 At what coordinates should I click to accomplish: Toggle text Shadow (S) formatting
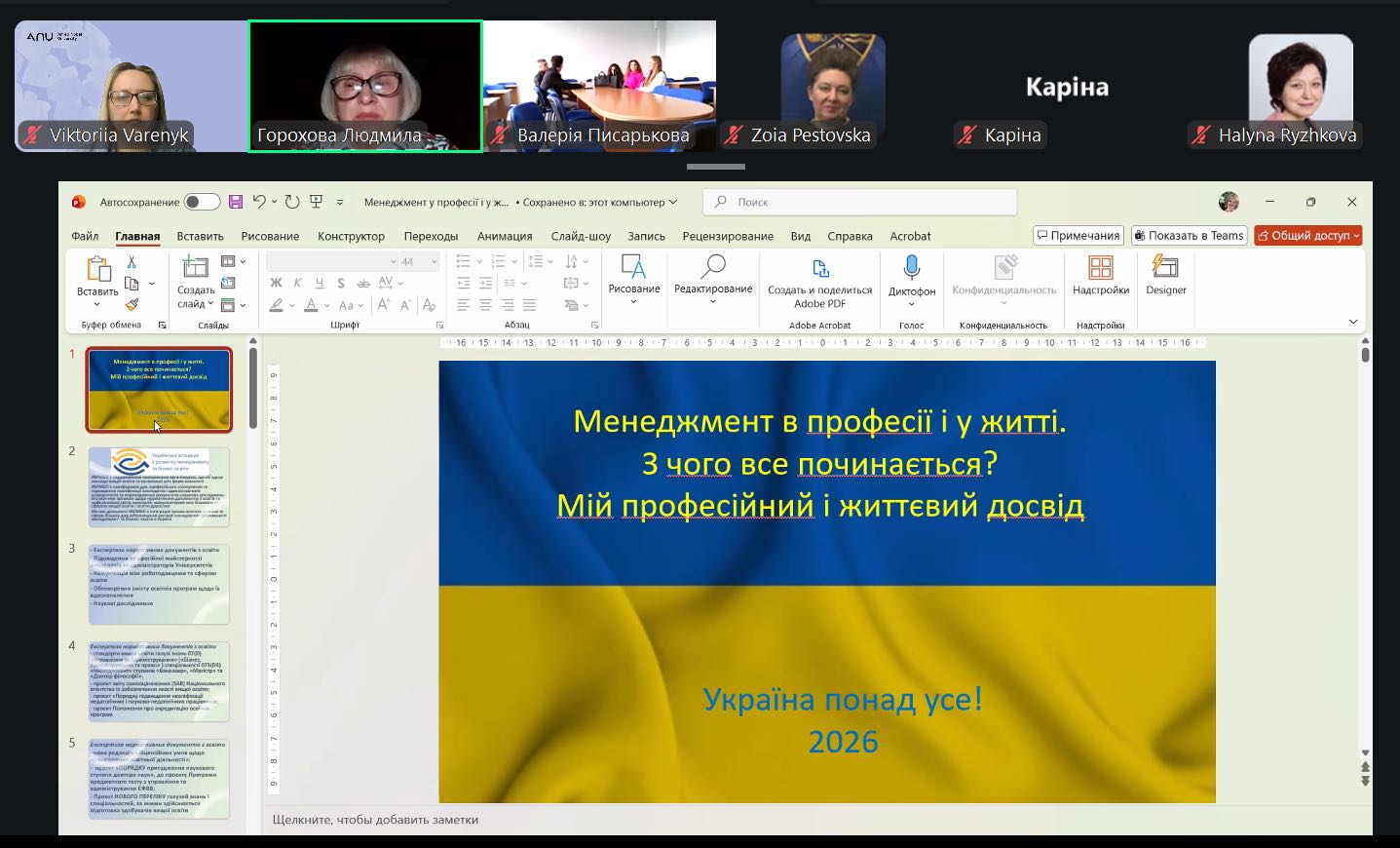click(341, 283)
